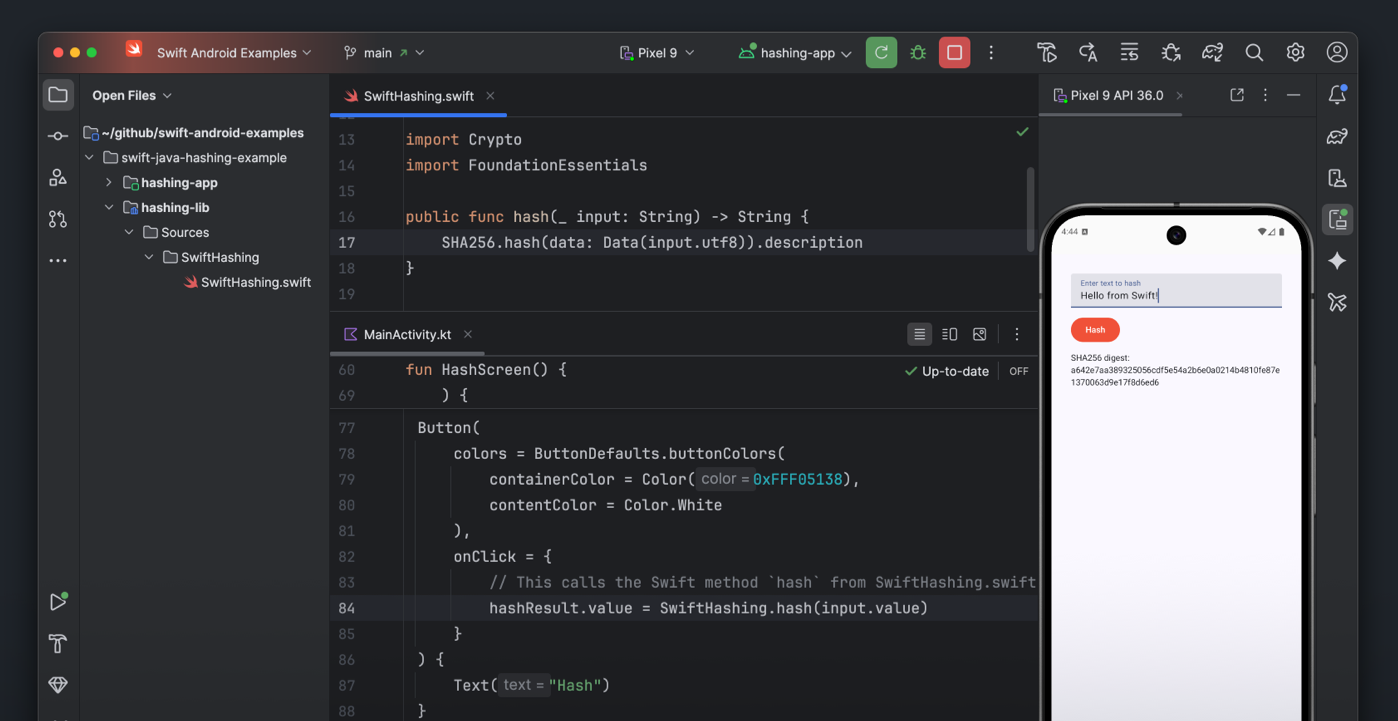The image size is (1398, 721).
Task: Open Gemini with the sparkle icon
Action: point(1337,261)
